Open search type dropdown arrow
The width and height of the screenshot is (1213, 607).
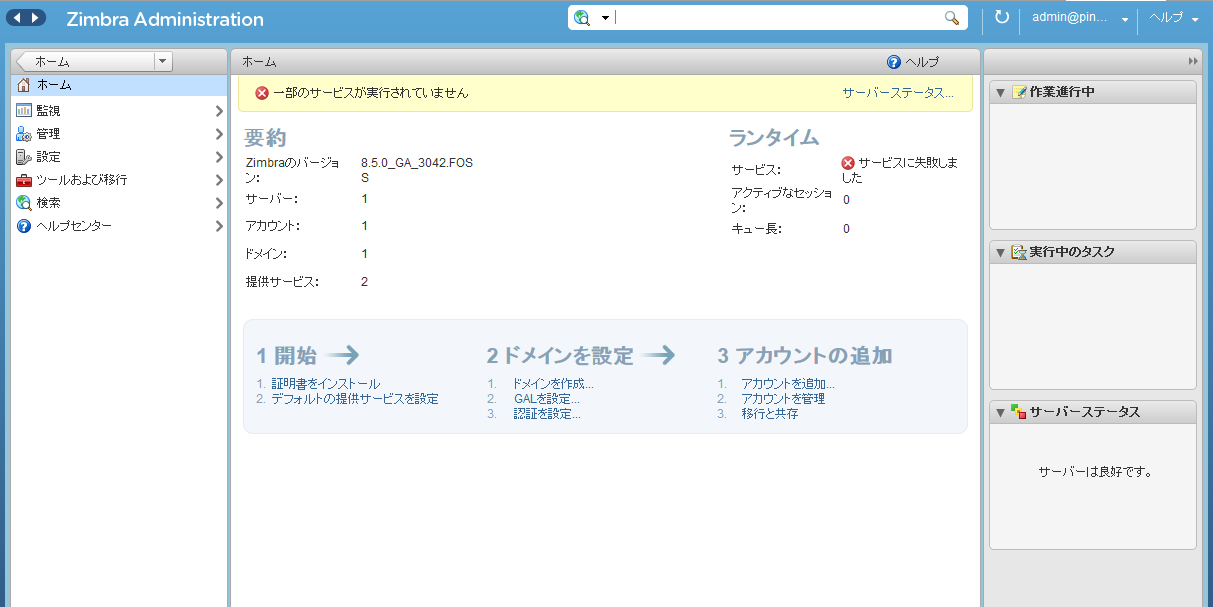pyautogui.click(x=605, y=19)
